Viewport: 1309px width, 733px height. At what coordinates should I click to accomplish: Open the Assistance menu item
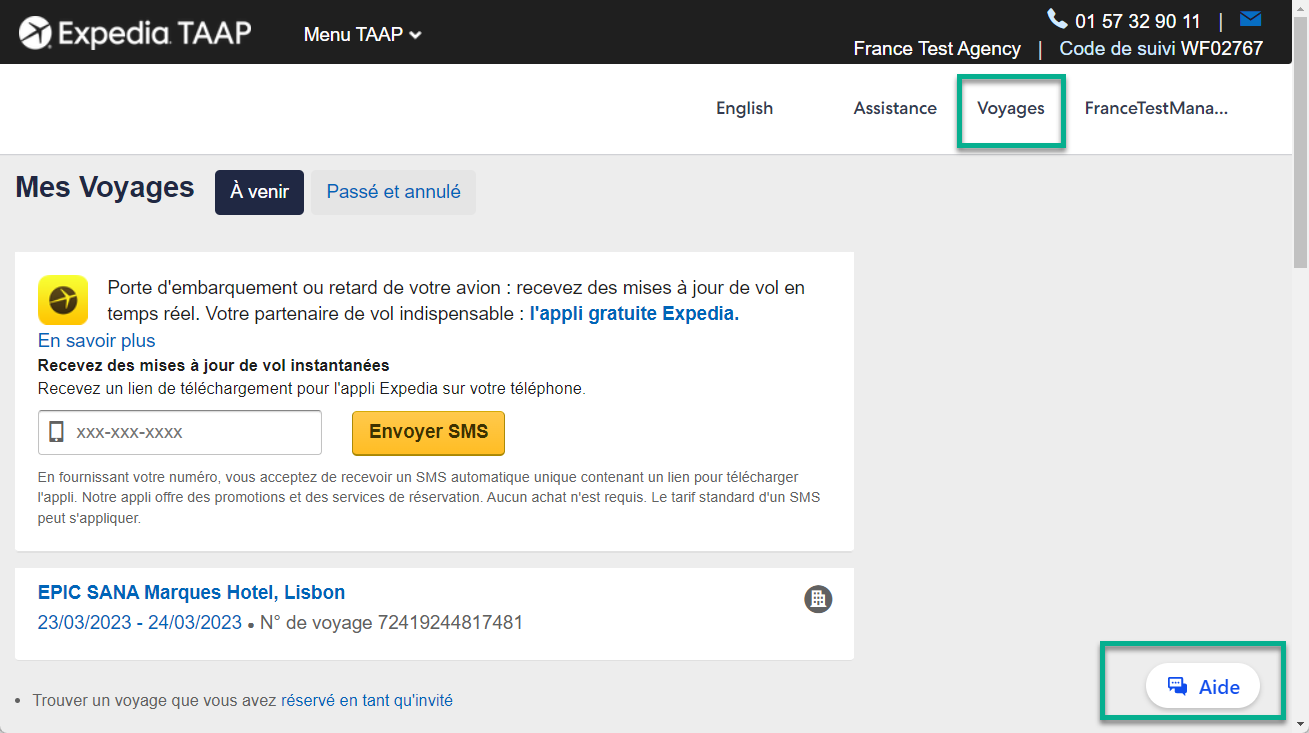895,108
